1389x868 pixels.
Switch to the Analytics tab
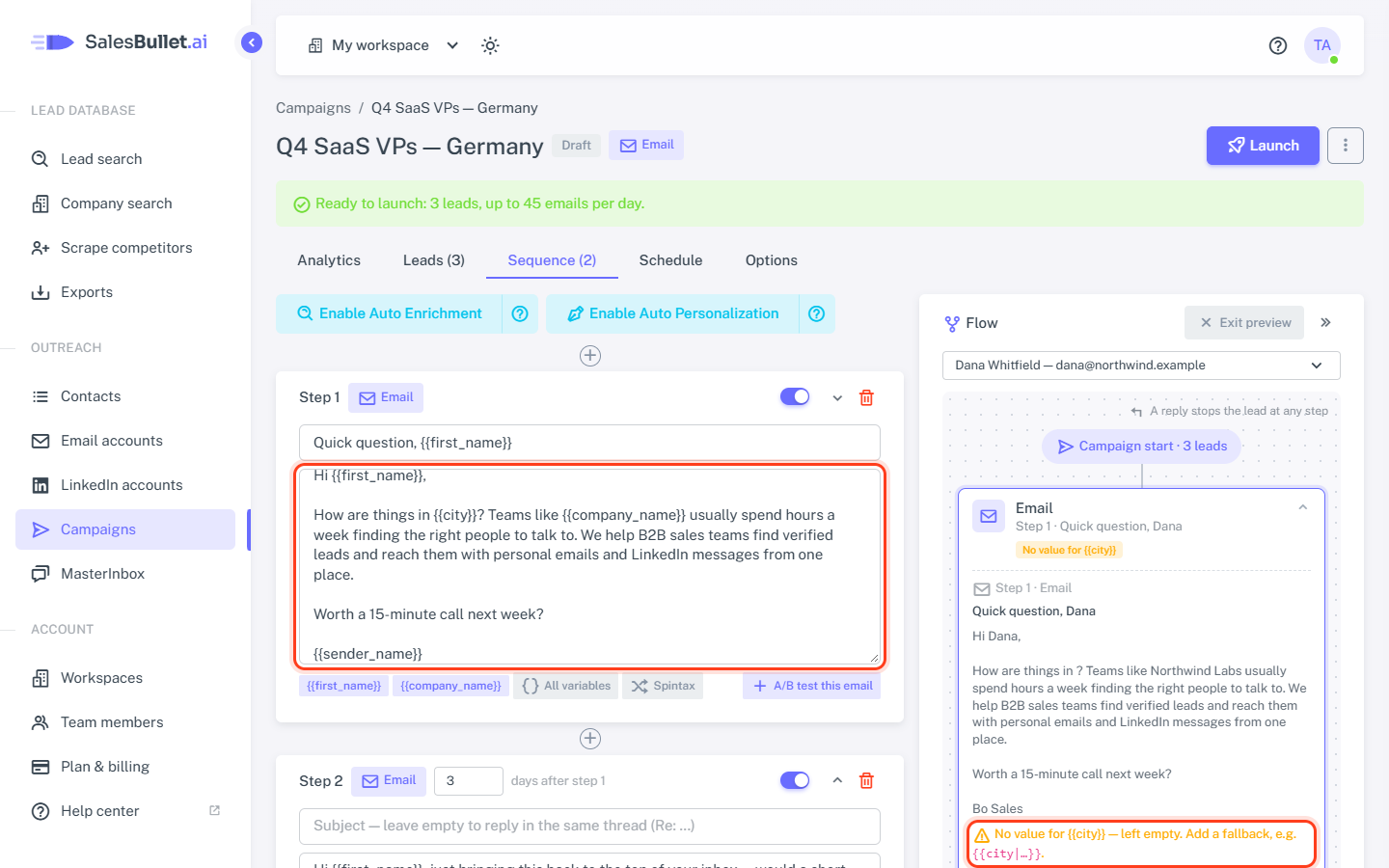pos(329,260)
